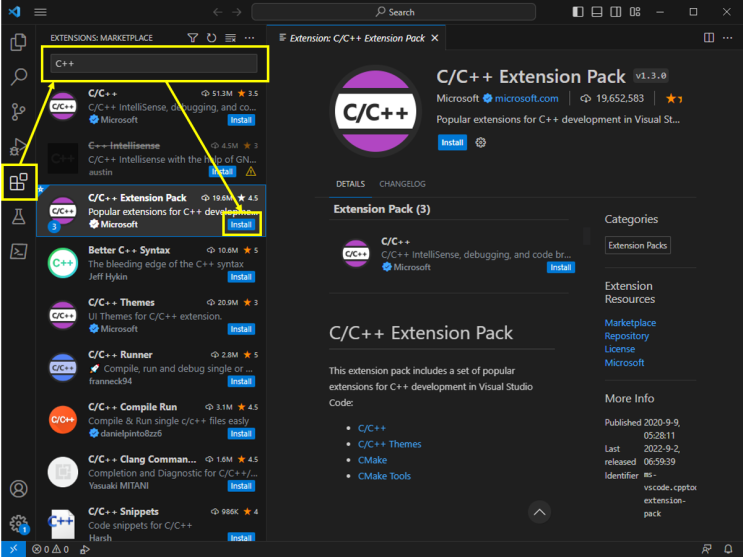Install the C/C++ Microsoft extension
Image resolution: width=743 pixels, height=557 pixels.
click(241, 120)
